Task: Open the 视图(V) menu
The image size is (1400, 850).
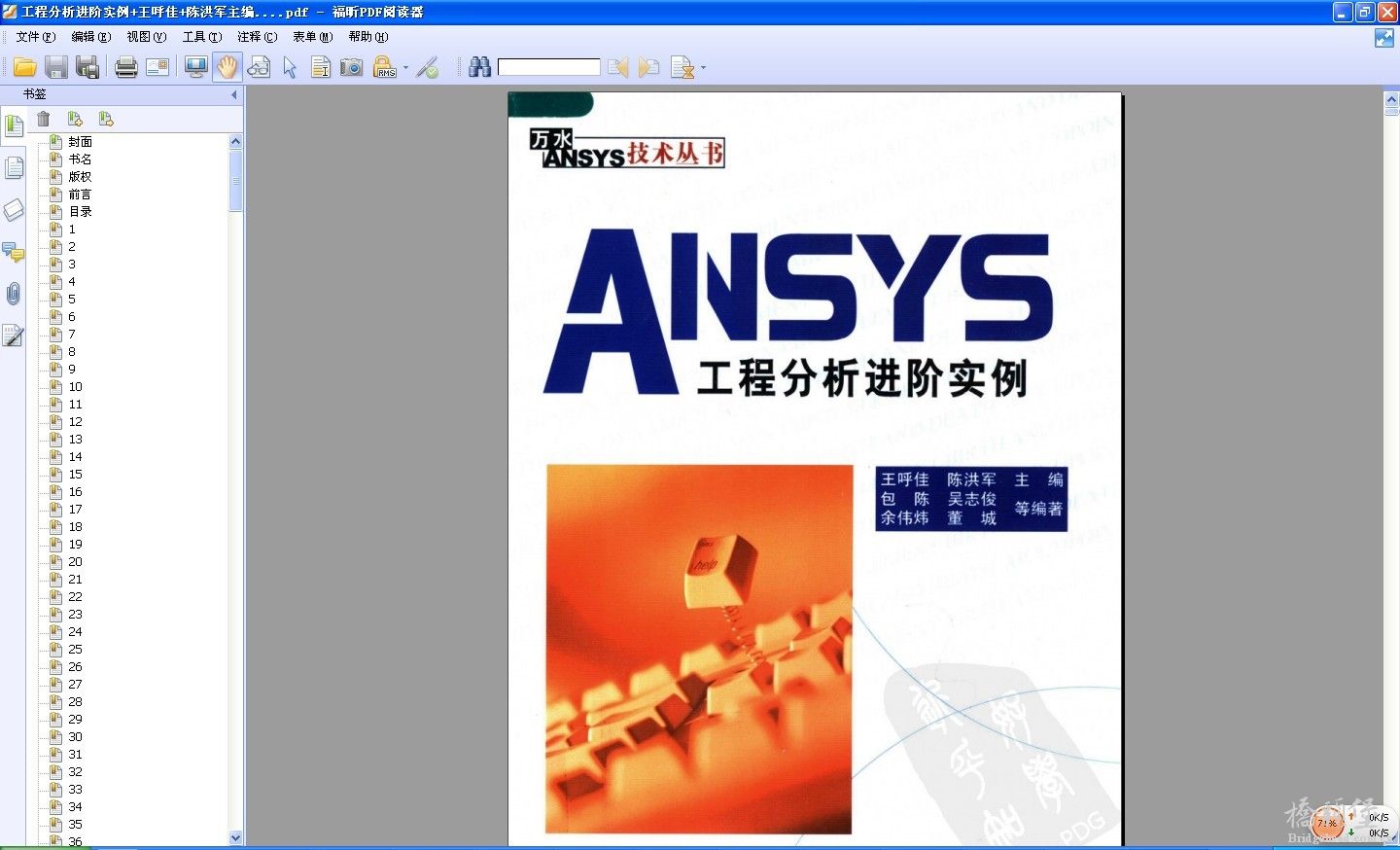Action: coord(147,37)
